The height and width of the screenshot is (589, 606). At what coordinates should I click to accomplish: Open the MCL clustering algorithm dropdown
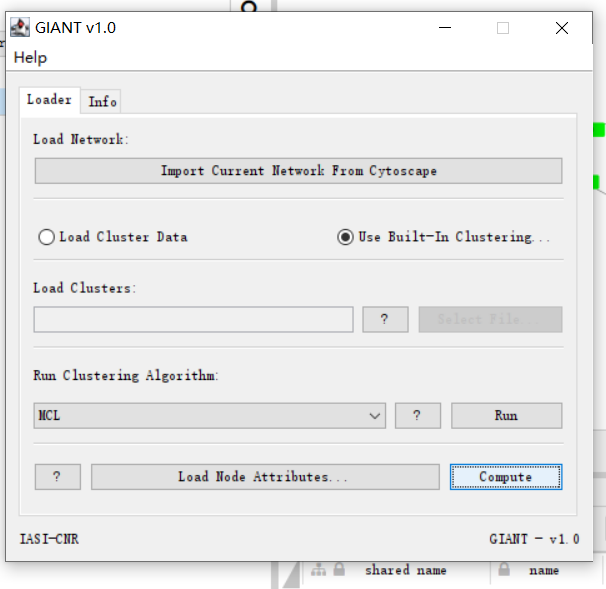point(209,416)
